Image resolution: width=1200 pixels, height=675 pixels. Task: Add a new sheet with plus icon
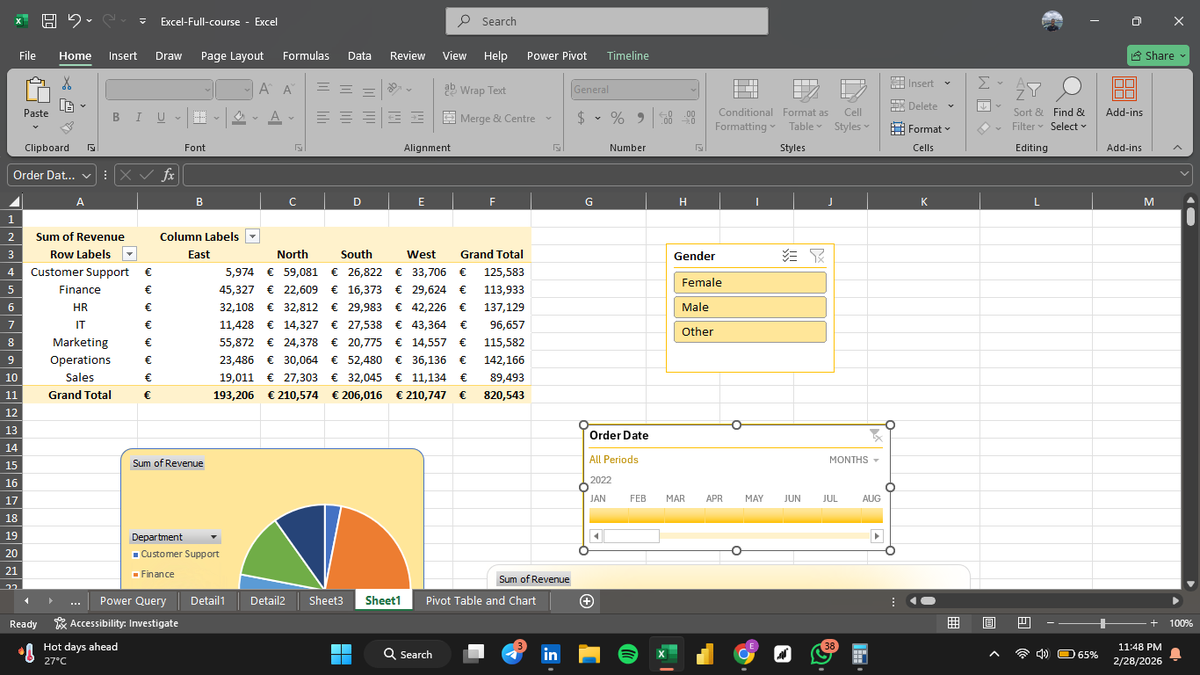587,601
